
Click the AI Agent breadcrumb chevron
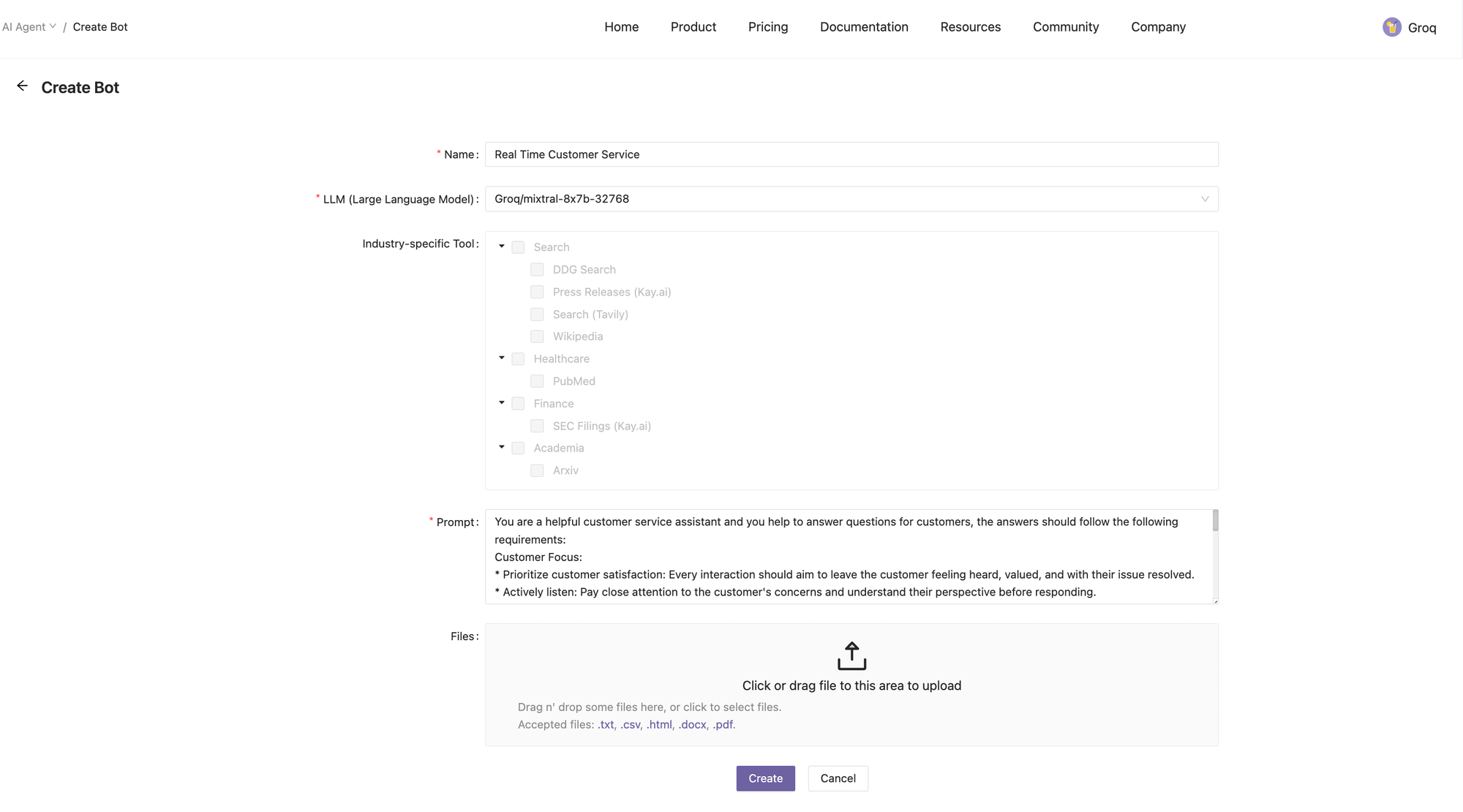tap(53, 26)
